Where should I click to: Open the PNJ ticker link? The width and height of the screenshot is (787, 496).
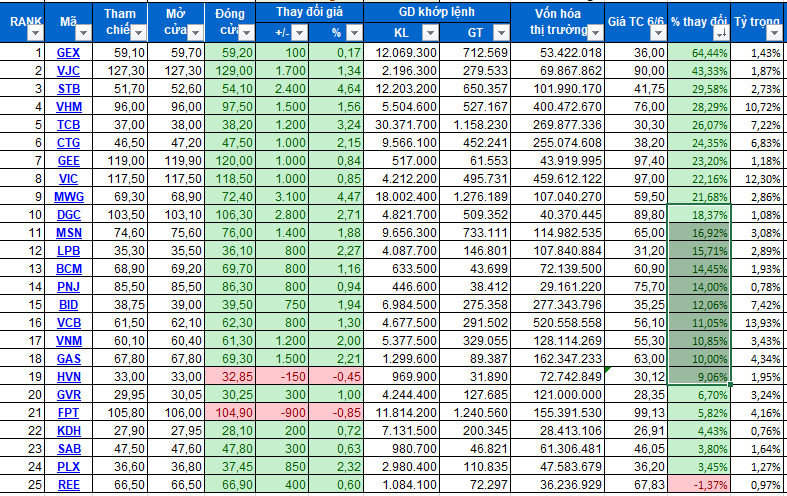[x=68, y=287]
